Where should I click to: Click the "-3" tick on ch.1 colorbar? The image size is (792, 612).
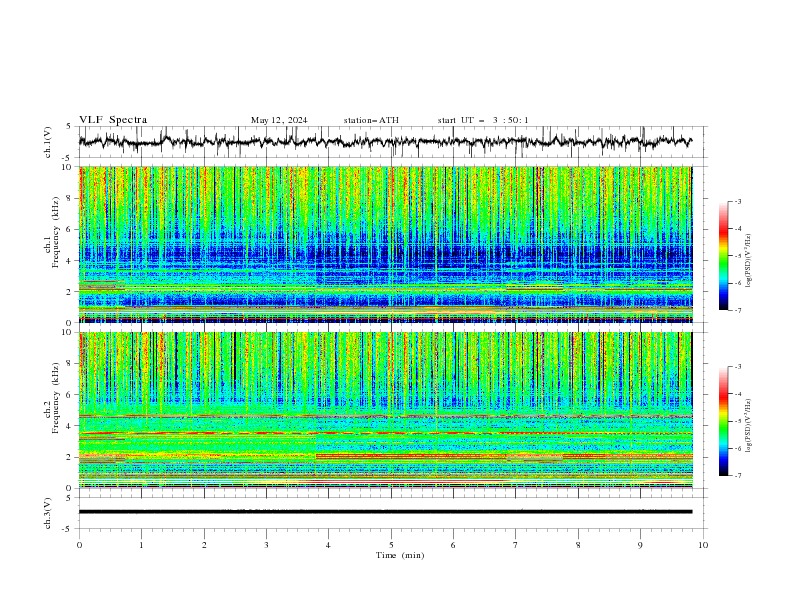[738, 201]
